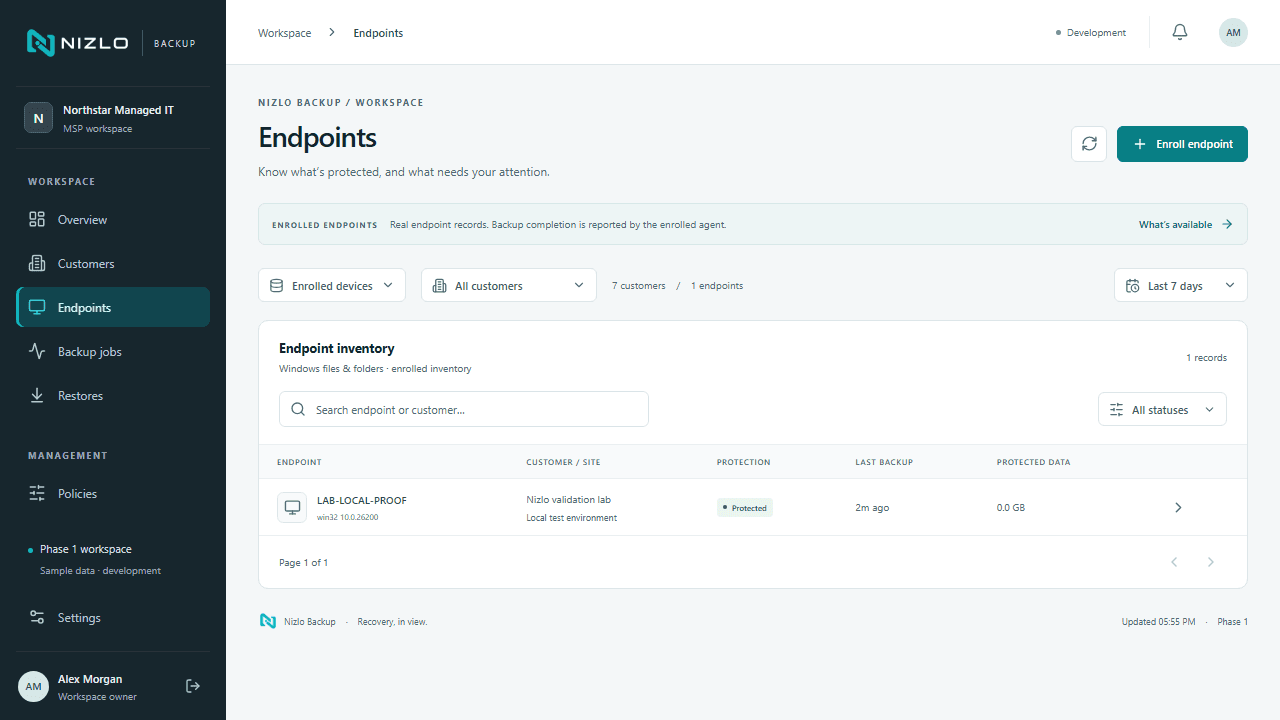Click the Northstar workspace N badge
Image resolution: width=1280 pixels, height=720 pixels.
(x=38, y=117)
